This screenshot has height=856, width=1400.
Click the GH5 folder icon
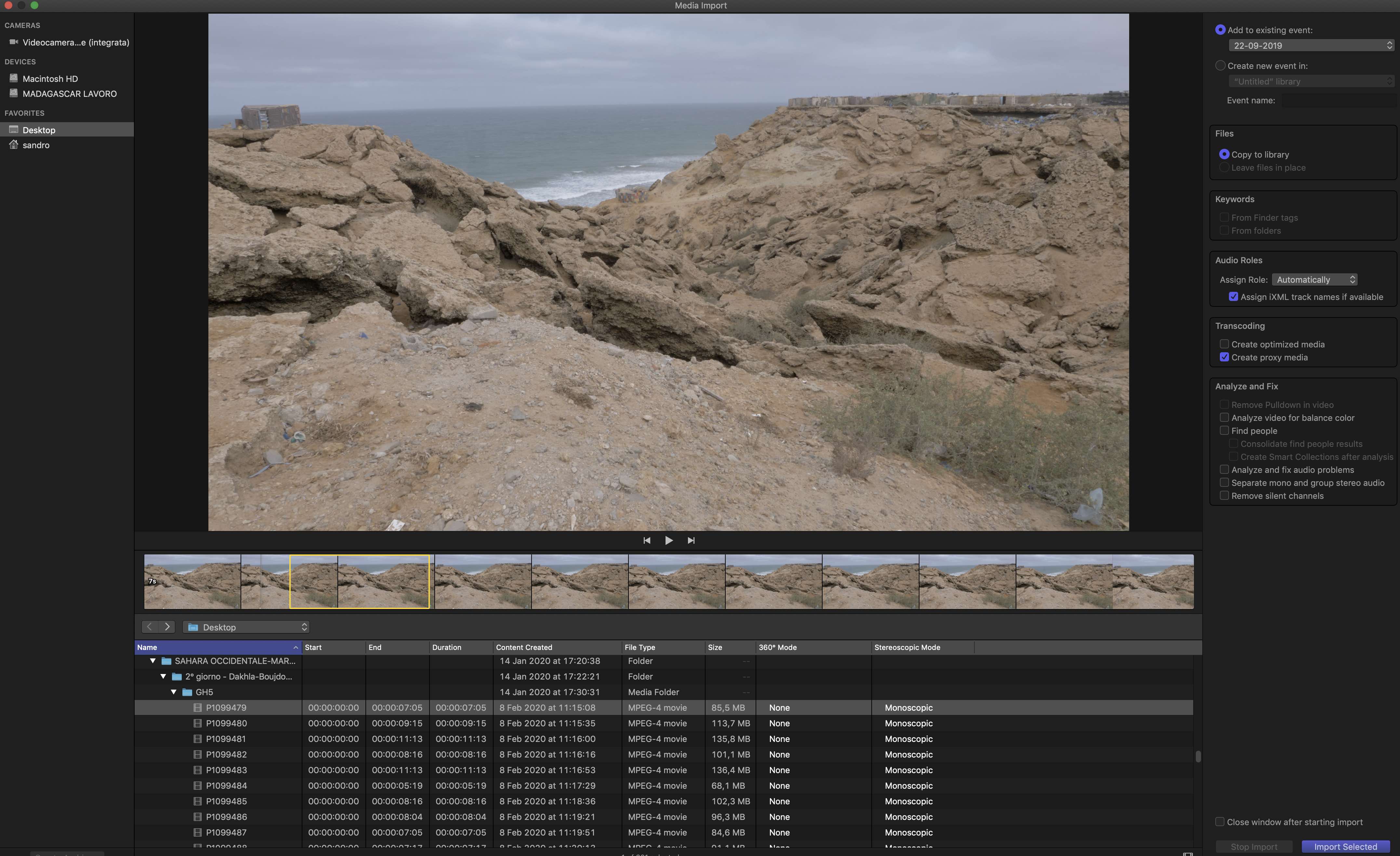coord(187,692)
